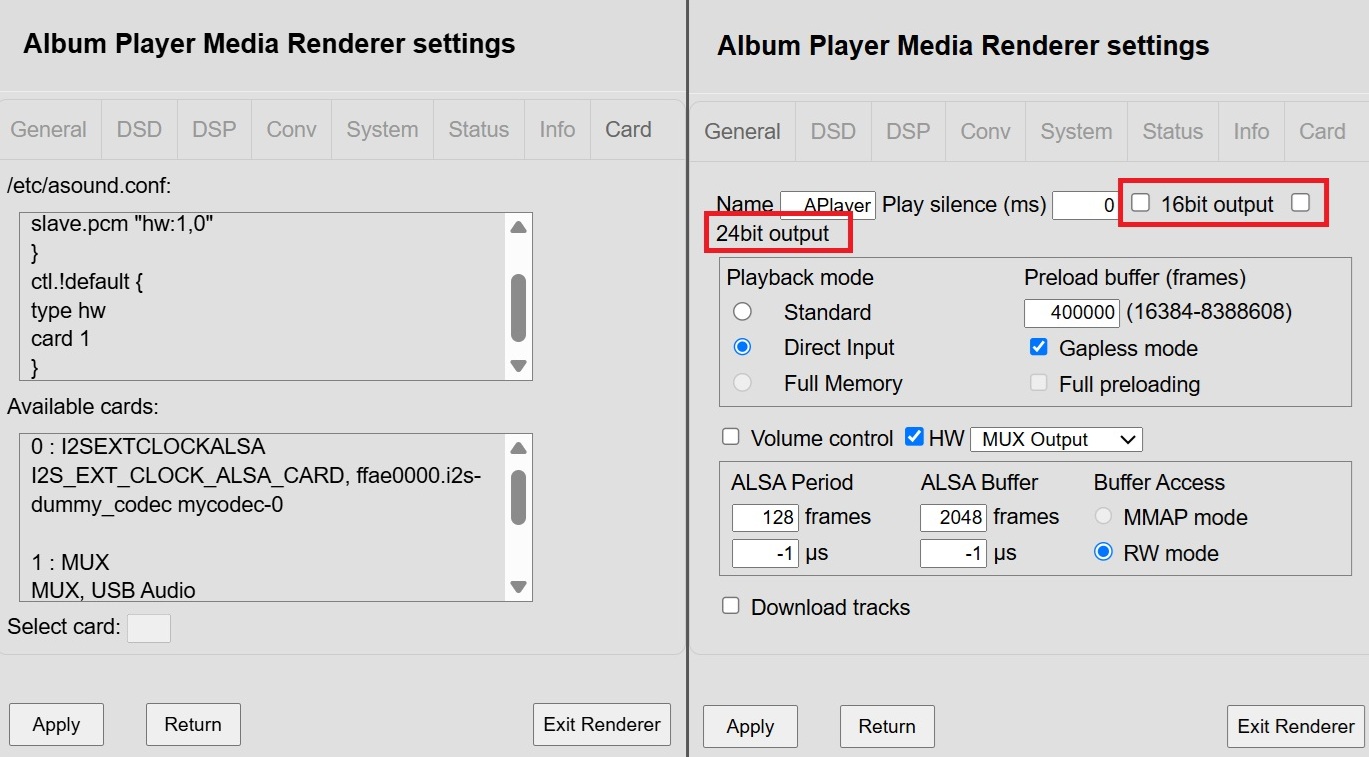
Task: Enable the 24bit output checkbox
Action: (x=1300, y=203)
